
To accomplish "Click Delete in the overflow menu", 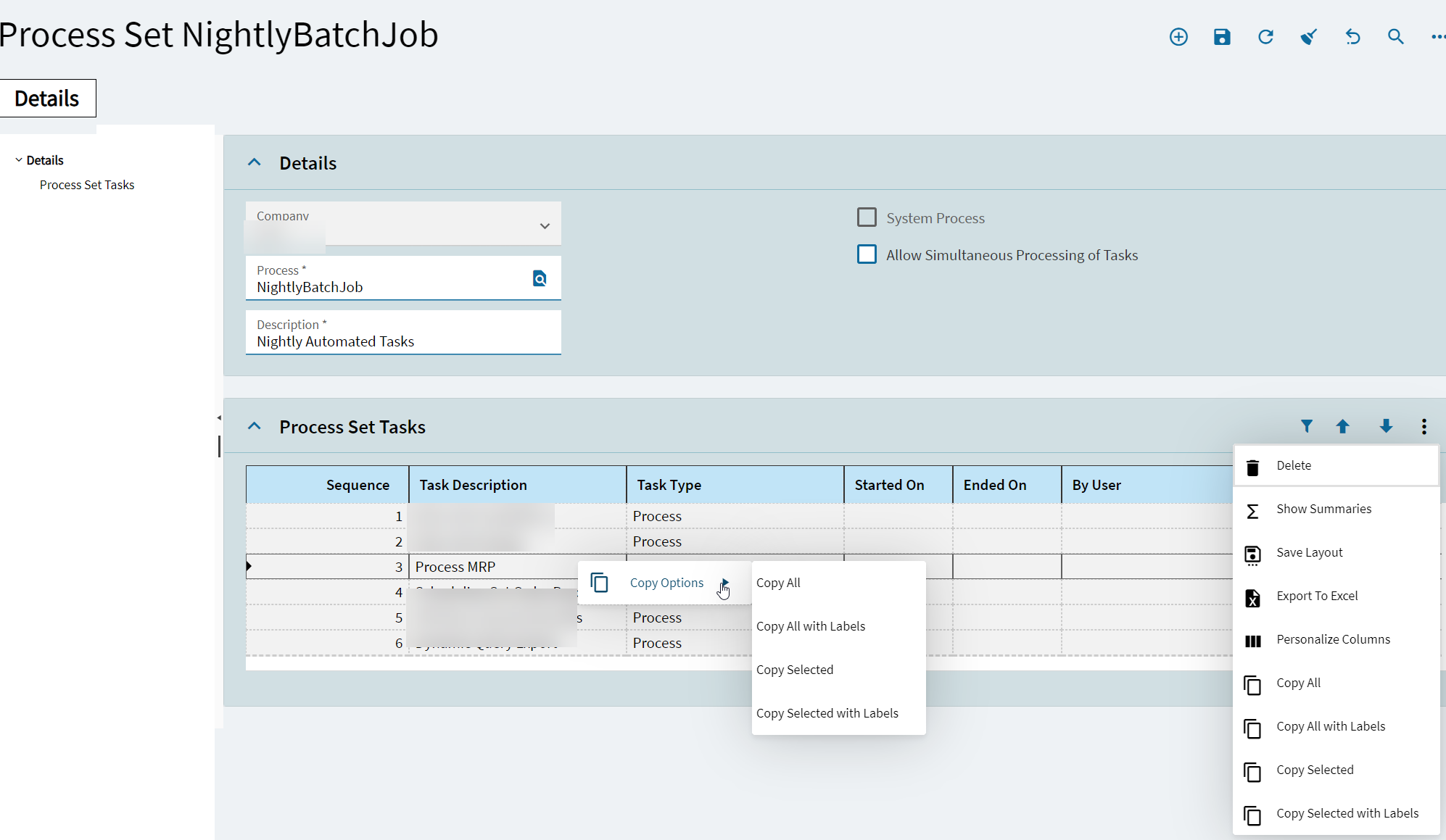I will [x=1293, y=465].
